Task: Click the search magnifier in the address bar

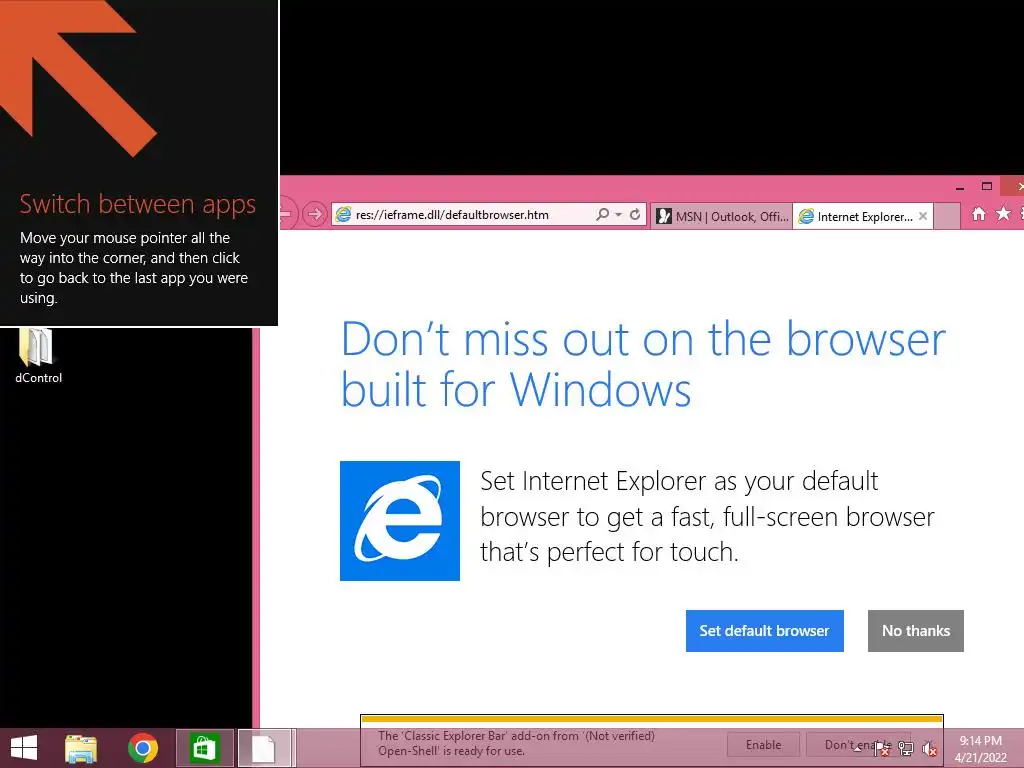Action: (x=603, y=214)
